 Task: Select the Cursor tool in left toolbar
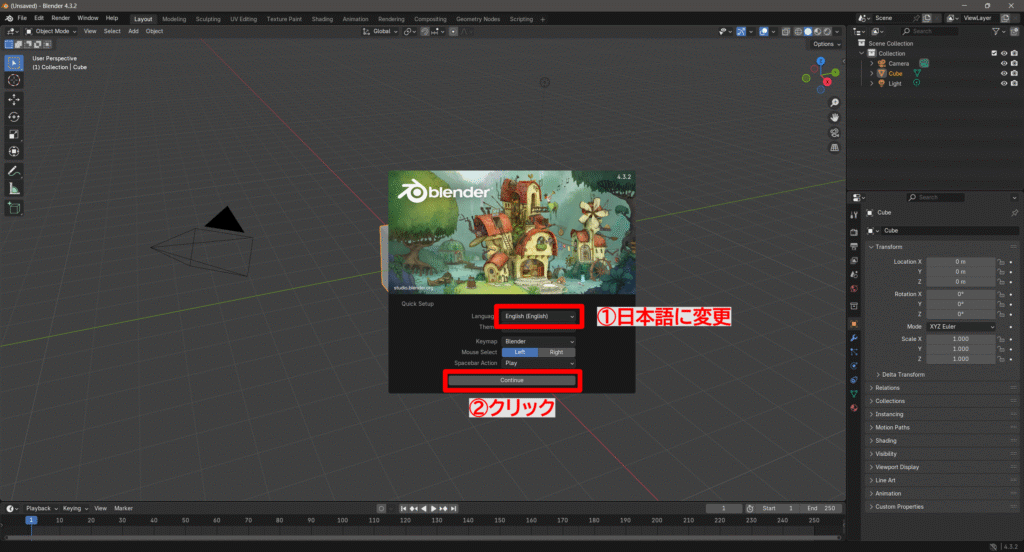pos(14,80)
